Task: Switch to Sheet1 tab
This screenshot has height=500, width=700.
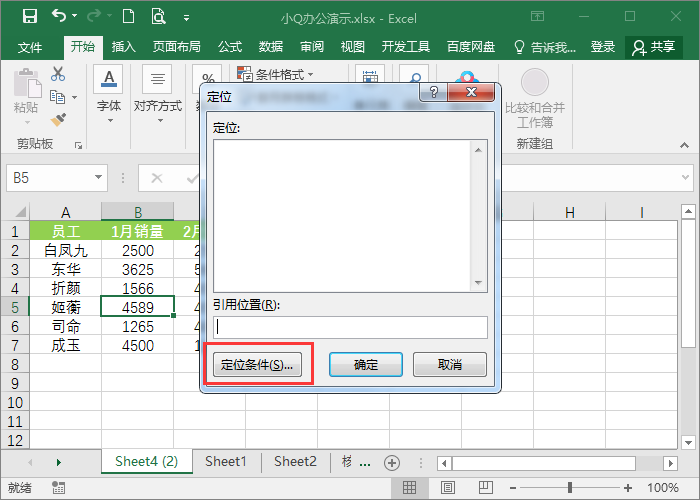Action: [x=226, y=461]
